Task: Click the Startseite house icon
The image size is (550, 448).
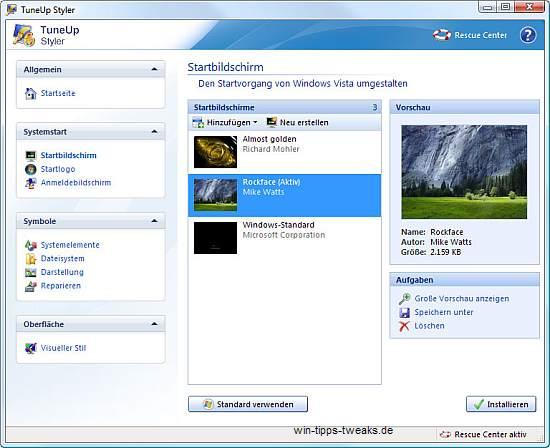Action: tap(31, 93)
